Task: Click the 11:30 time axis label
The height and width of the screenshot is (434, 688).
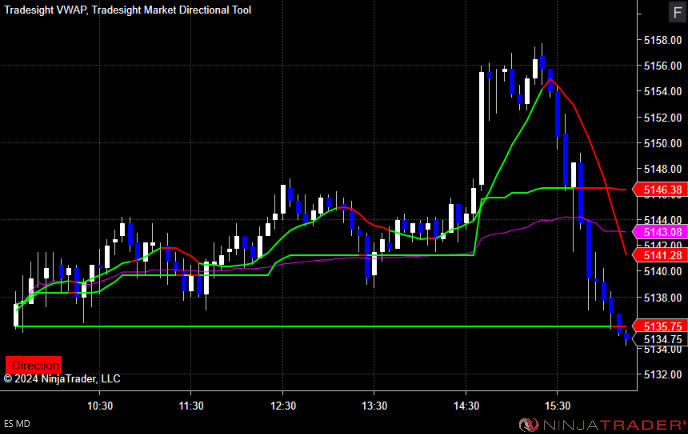Action: [191, 406]
